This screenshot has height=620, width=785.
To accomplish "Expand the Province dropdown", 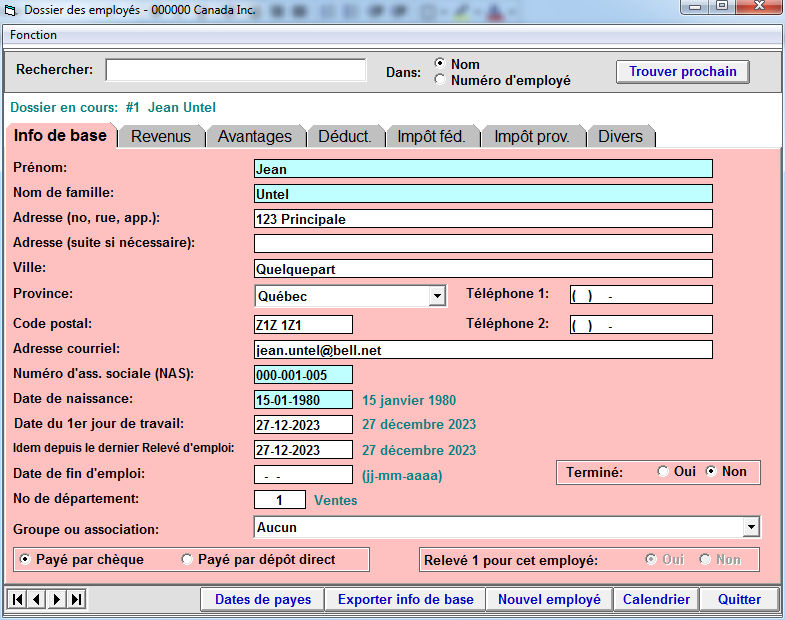I will pyautogui.click(x=436, y=296).
